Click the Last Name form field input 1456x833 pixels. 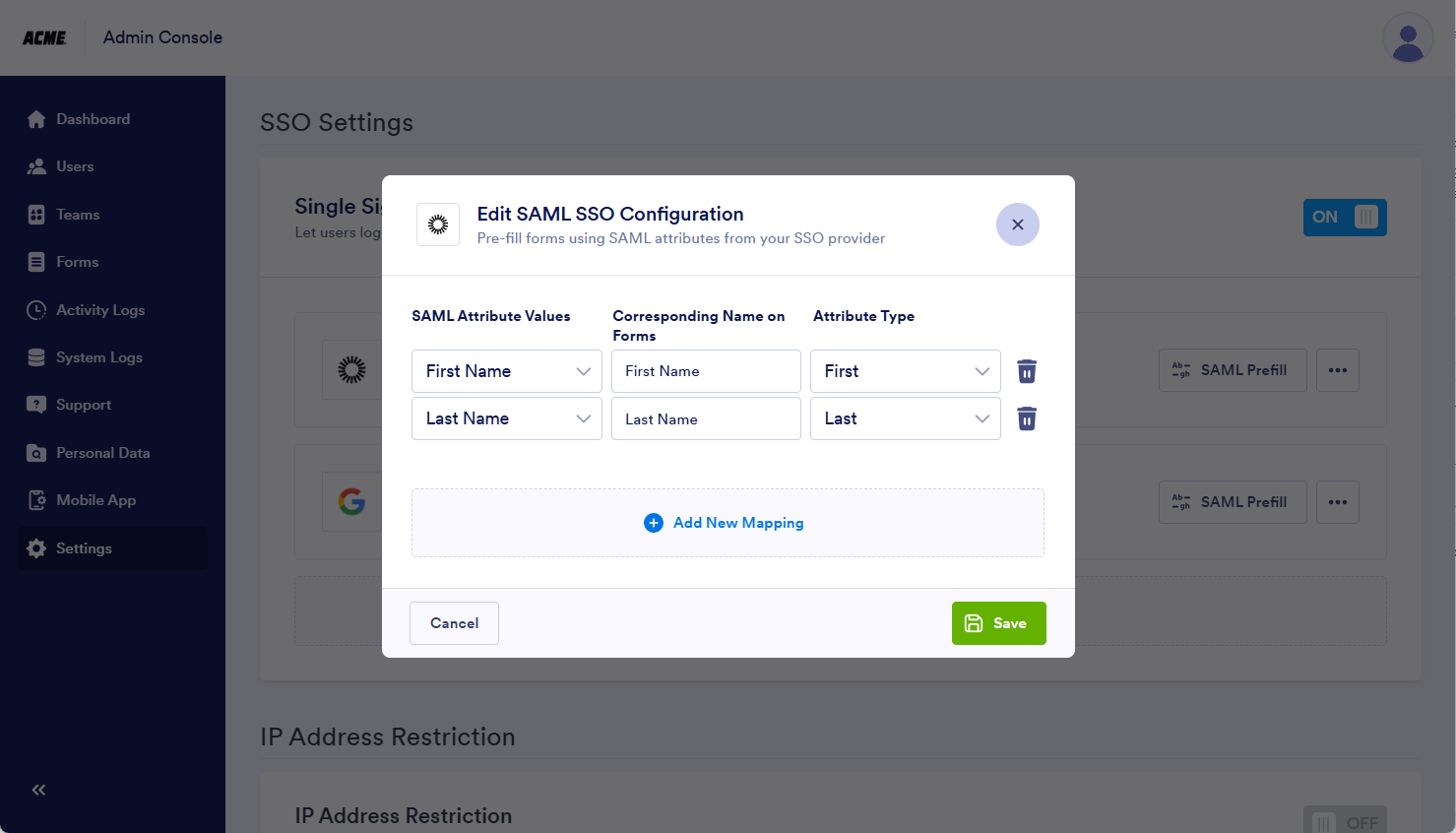point(706,418)
